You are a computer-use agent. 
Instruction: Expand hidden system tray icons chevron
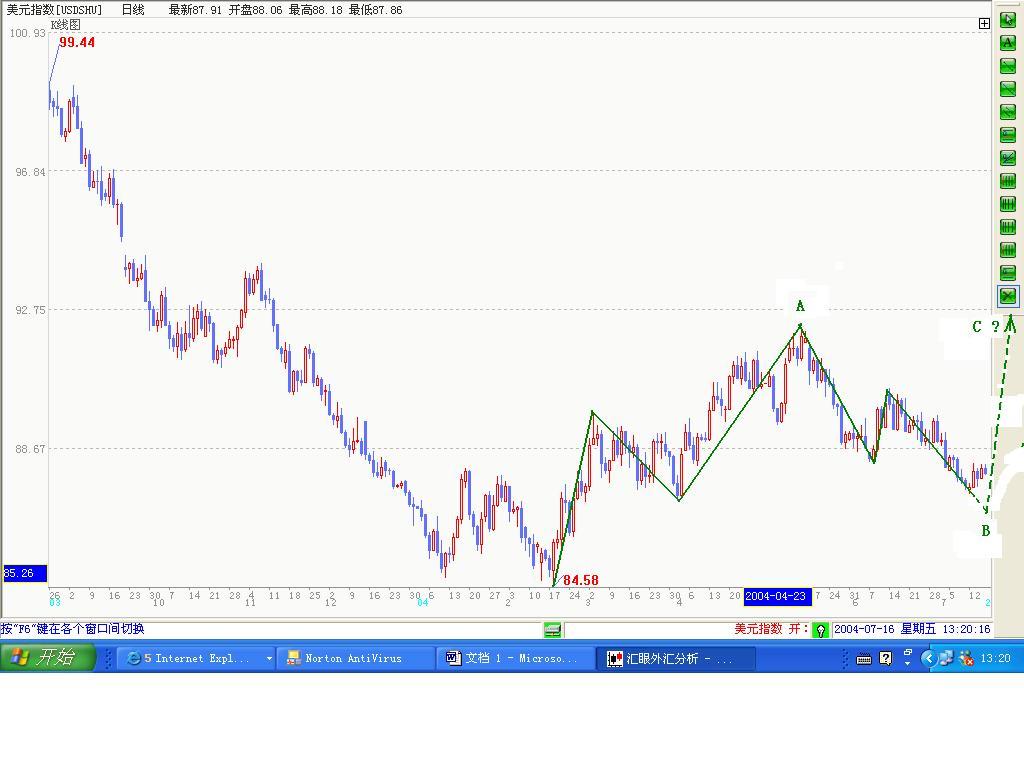927,658
